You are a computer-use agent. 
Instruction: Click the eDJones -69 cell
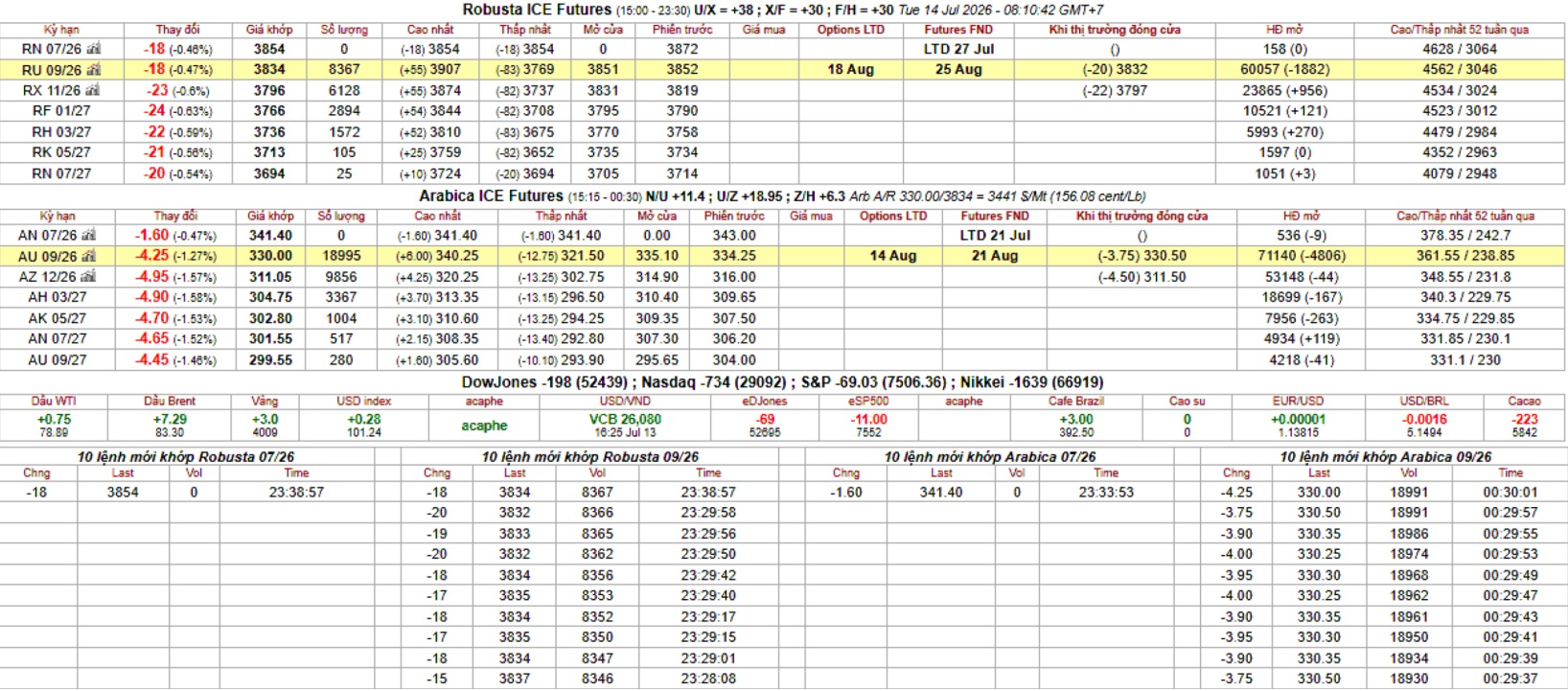[x=765, y=425]
